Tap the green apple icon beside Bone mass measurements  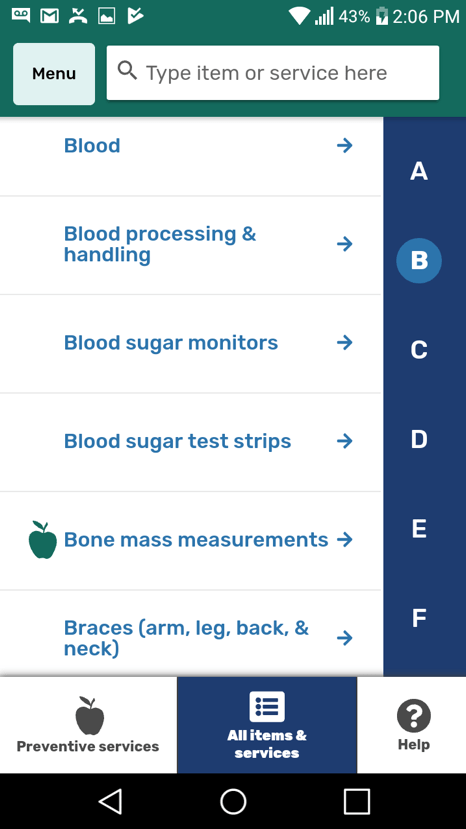click(x=42, y=539)
